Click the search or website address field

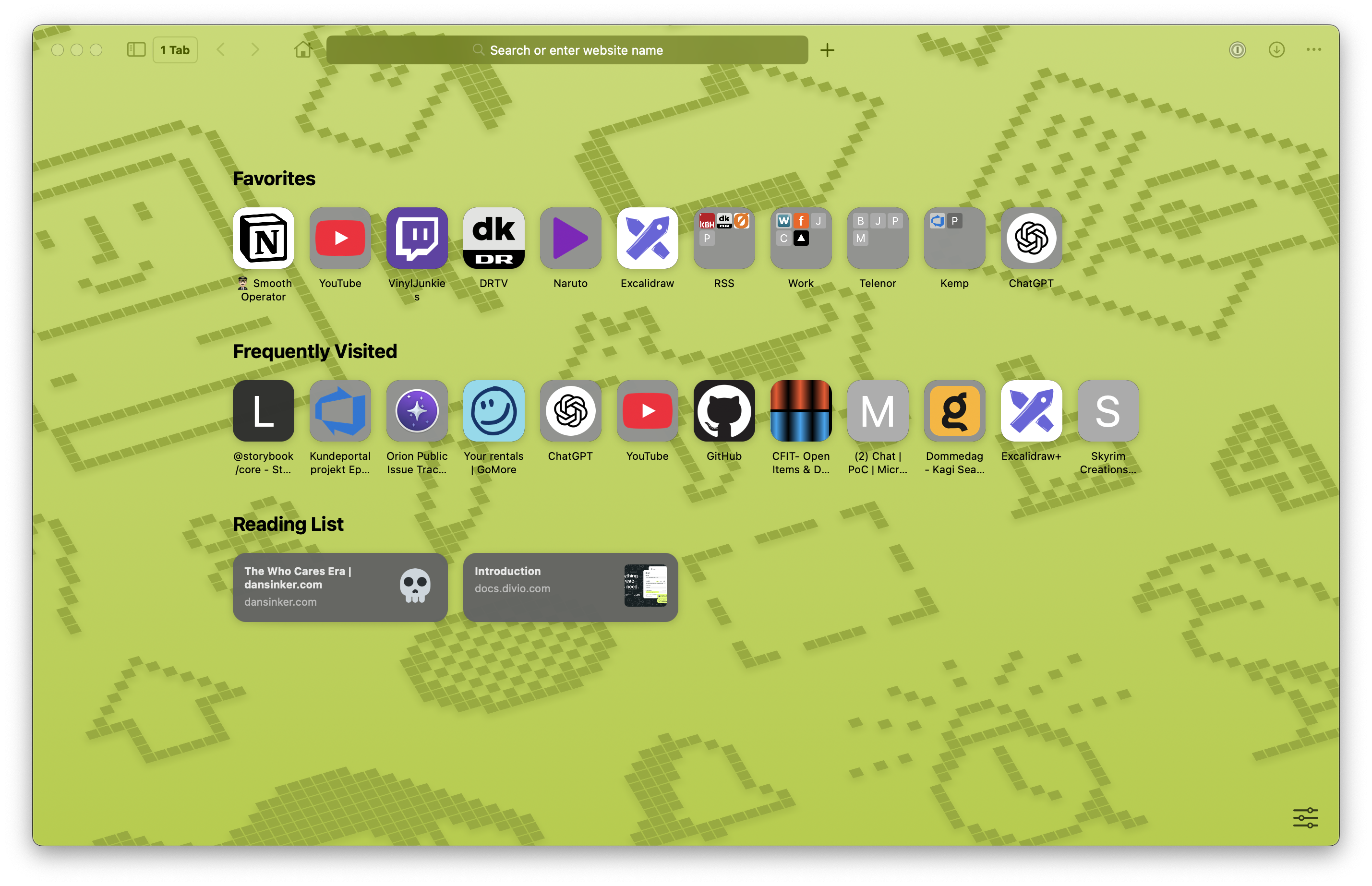point(566,50)
